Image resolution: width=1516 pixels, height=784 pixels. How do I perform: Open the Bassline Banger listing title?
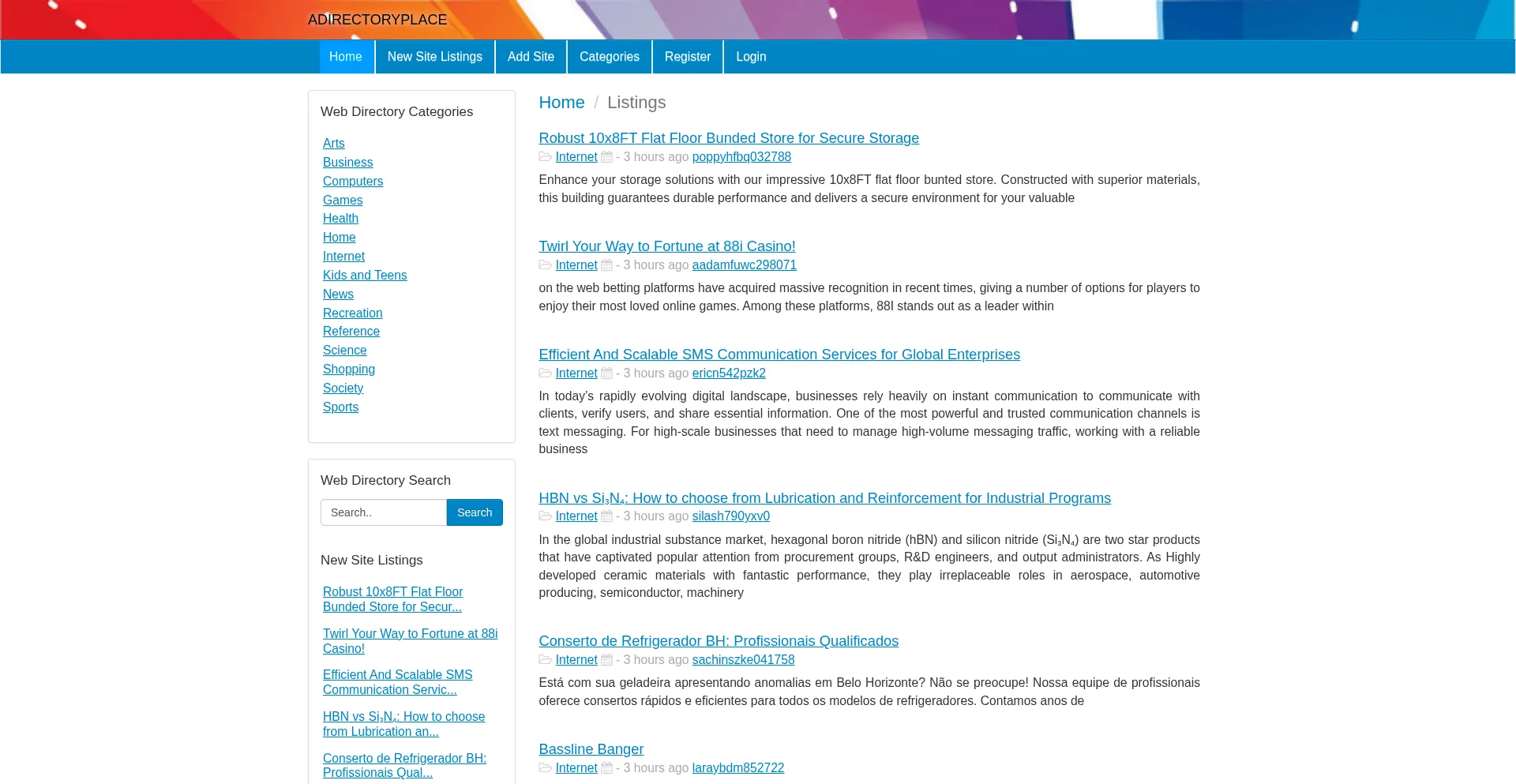pos(591,749)
